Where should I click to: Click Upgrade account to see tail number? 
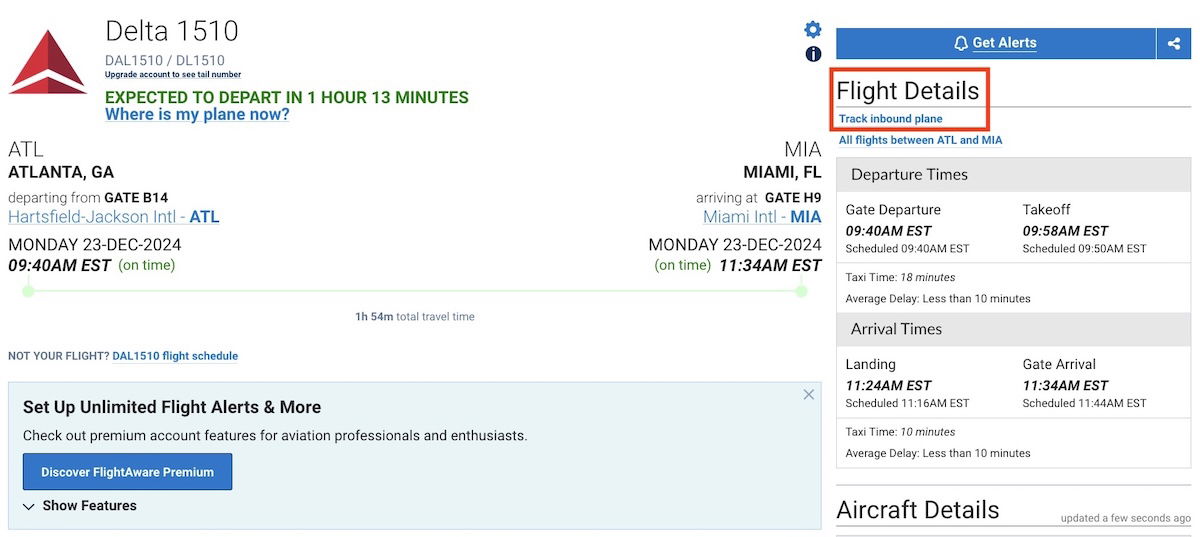point(173,75)
